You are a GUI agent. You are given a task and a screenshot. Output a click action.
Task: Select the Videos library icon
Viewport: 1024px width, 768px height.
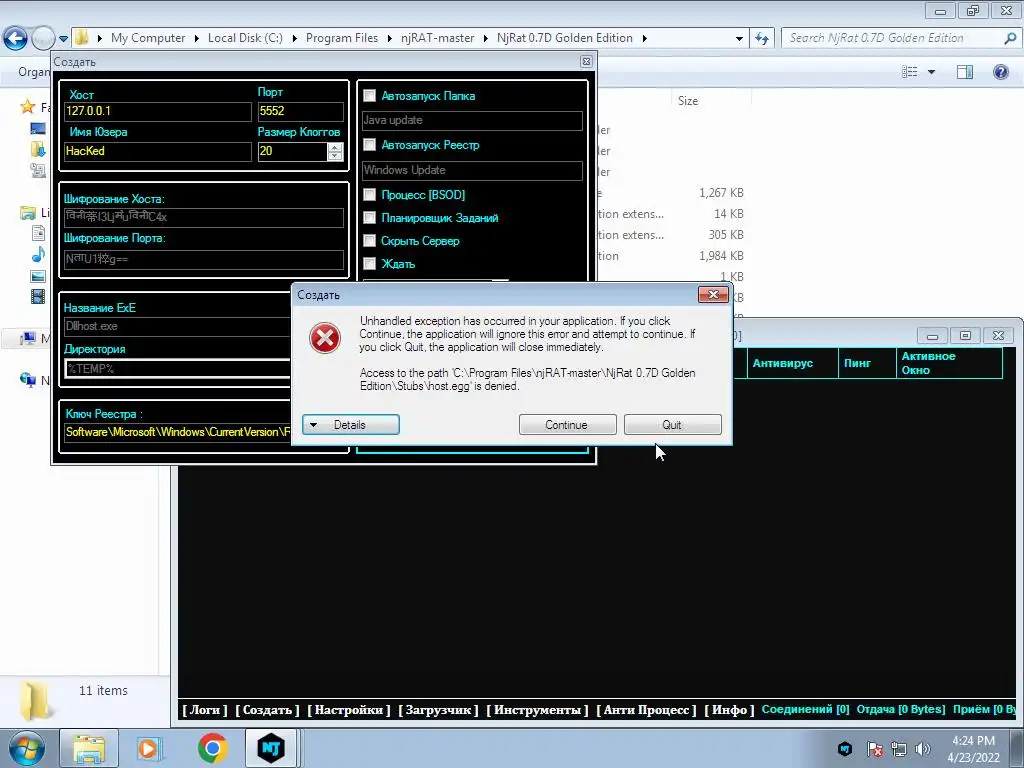click(38, 296)
